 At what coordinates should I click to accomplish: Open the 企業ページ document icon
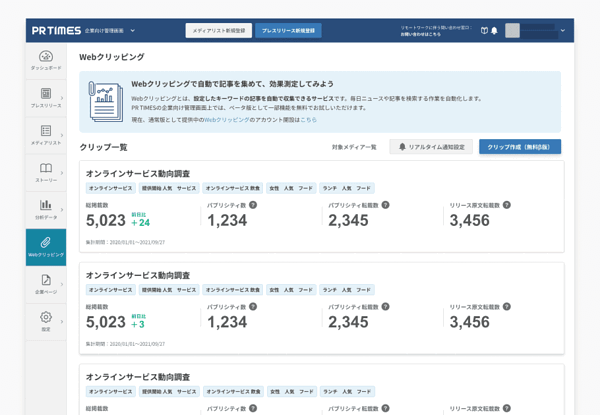click(46, 280)
